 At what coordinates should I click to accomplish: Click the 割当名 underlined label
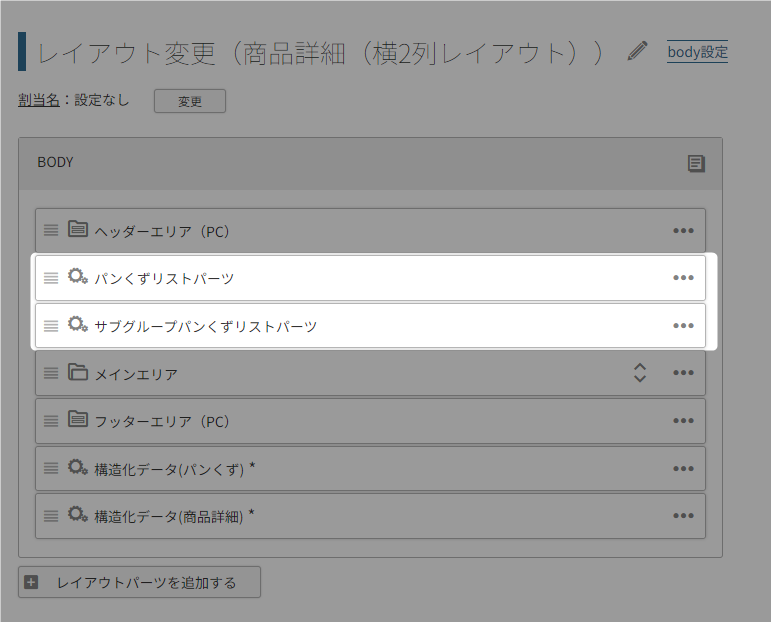point(39,100)
